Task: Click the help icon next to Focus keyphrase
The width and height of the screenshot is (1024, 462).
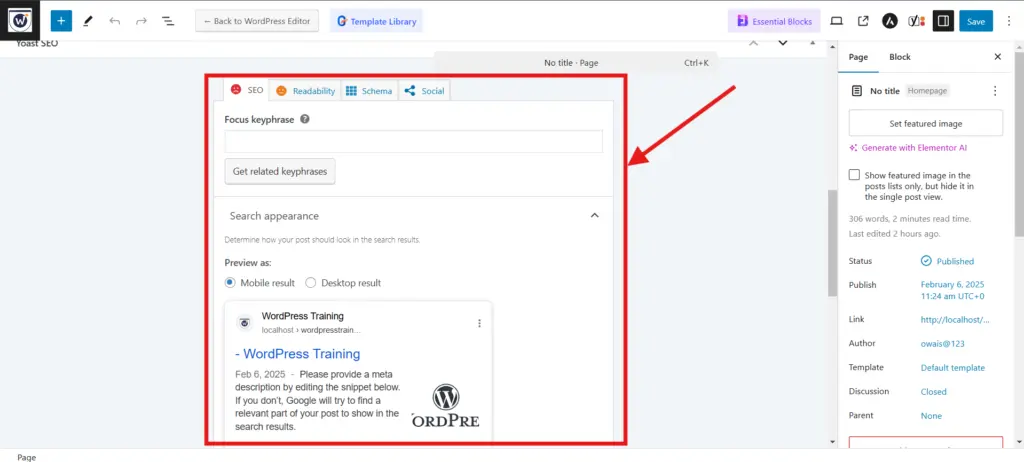Action: pyautogui.click(x=304, y=120)
